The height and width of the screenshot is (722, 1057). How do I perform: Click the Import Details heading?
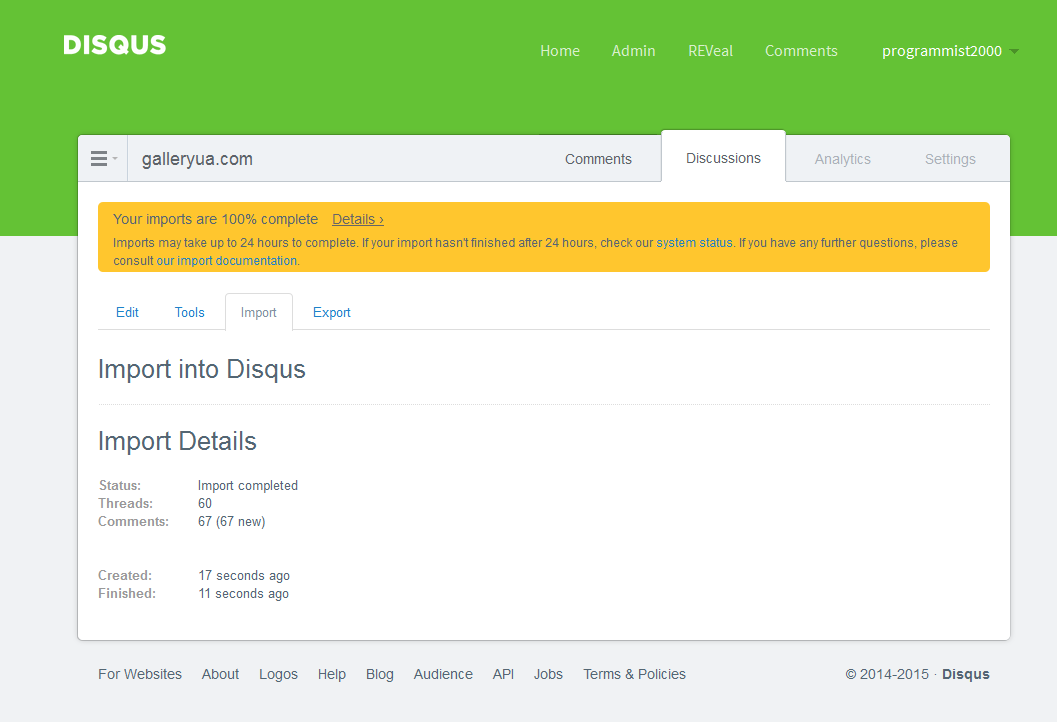177,442
